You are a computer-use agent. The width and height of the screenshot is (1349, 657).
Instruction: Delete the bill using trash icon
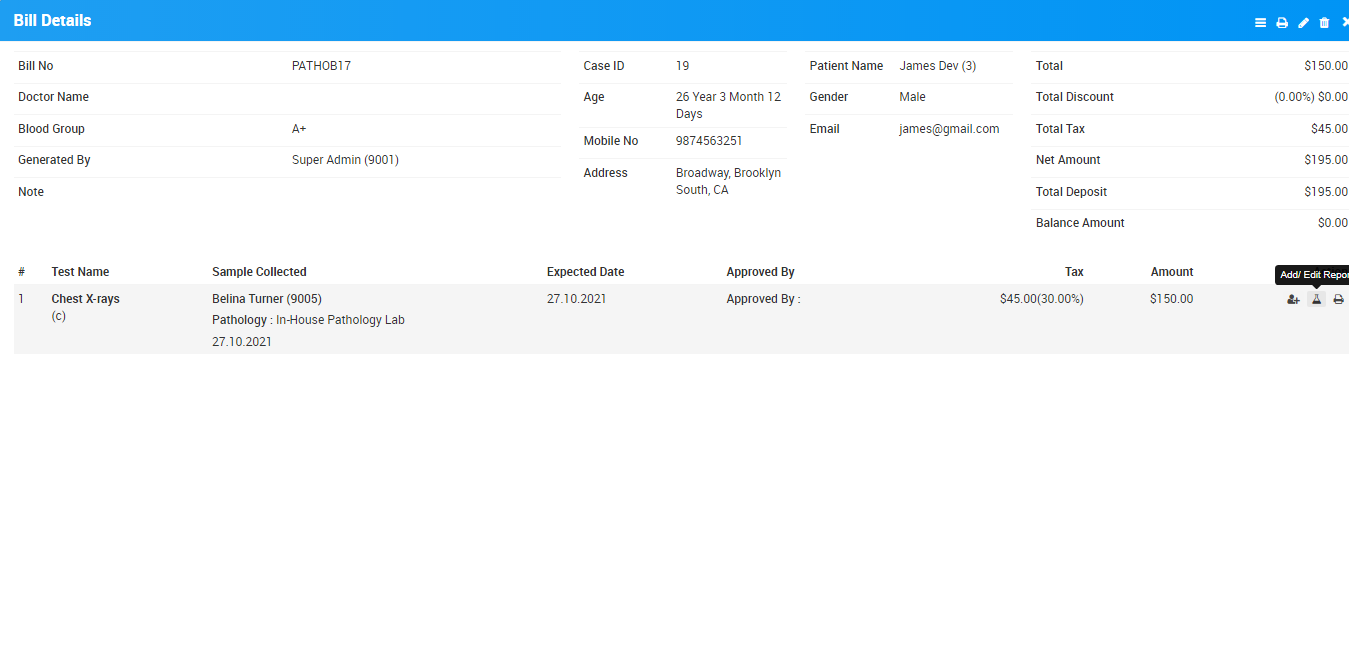[1324, 22]
